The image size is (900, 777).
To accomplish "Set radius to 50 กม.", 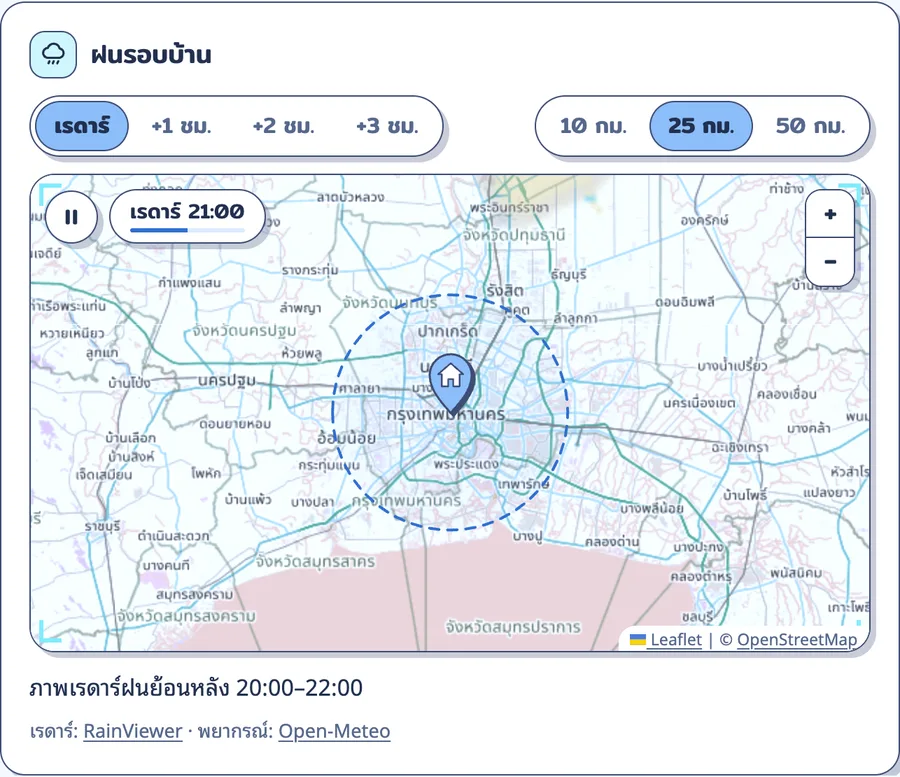I will pos(810,126).
